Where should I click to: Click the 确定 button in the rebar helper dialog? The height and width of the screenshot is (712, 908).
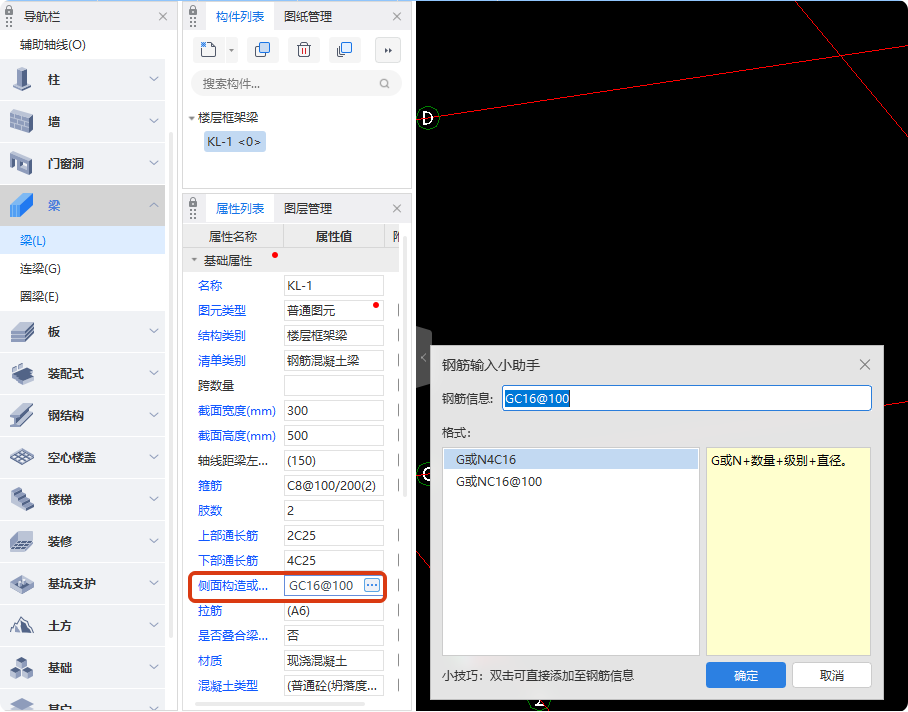(x=745, y=675)
